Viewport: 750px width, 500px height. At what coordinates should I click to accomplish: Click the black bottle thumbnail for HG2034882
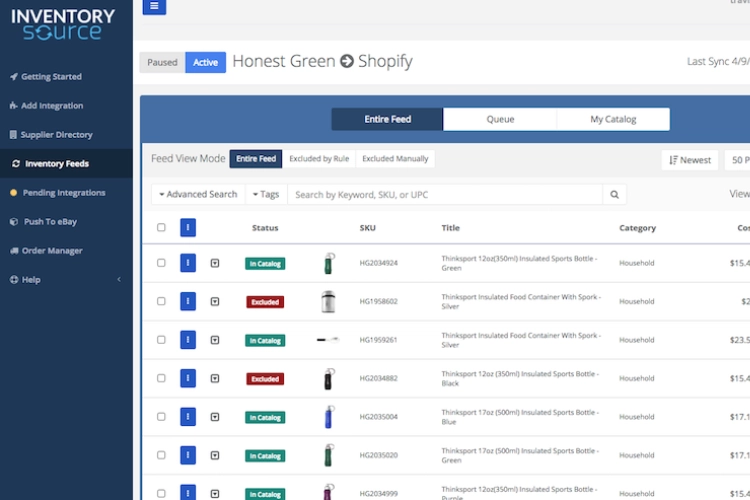click(328, 378)
